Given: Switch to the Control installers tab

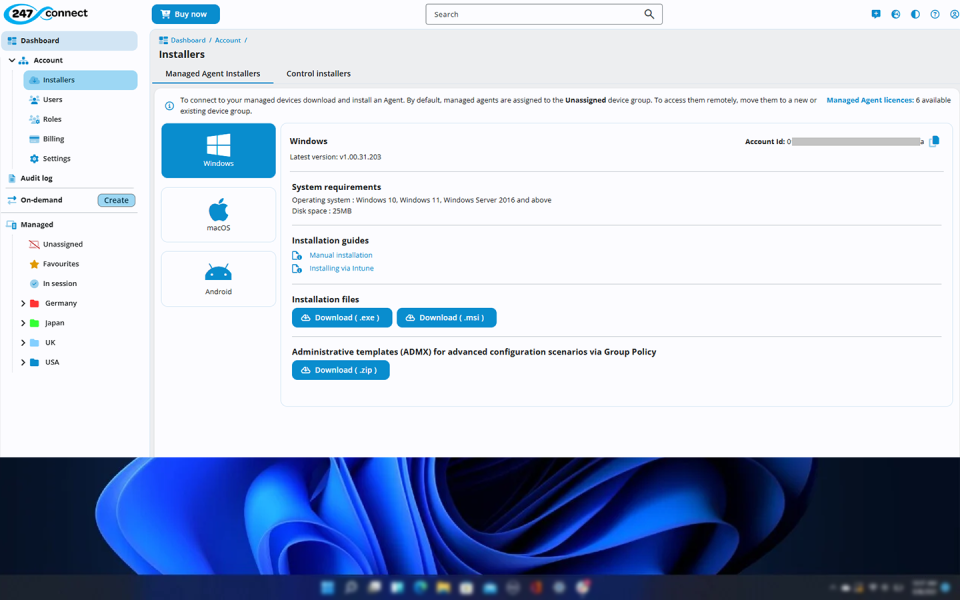Looking at the screenshot, I should 318,73.
